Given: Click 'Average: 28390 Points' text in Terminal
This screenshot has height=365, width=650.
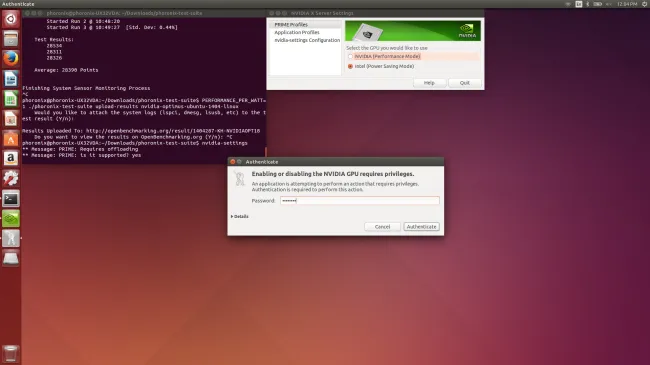Looking at the screenshot, I should pos(66,70).
